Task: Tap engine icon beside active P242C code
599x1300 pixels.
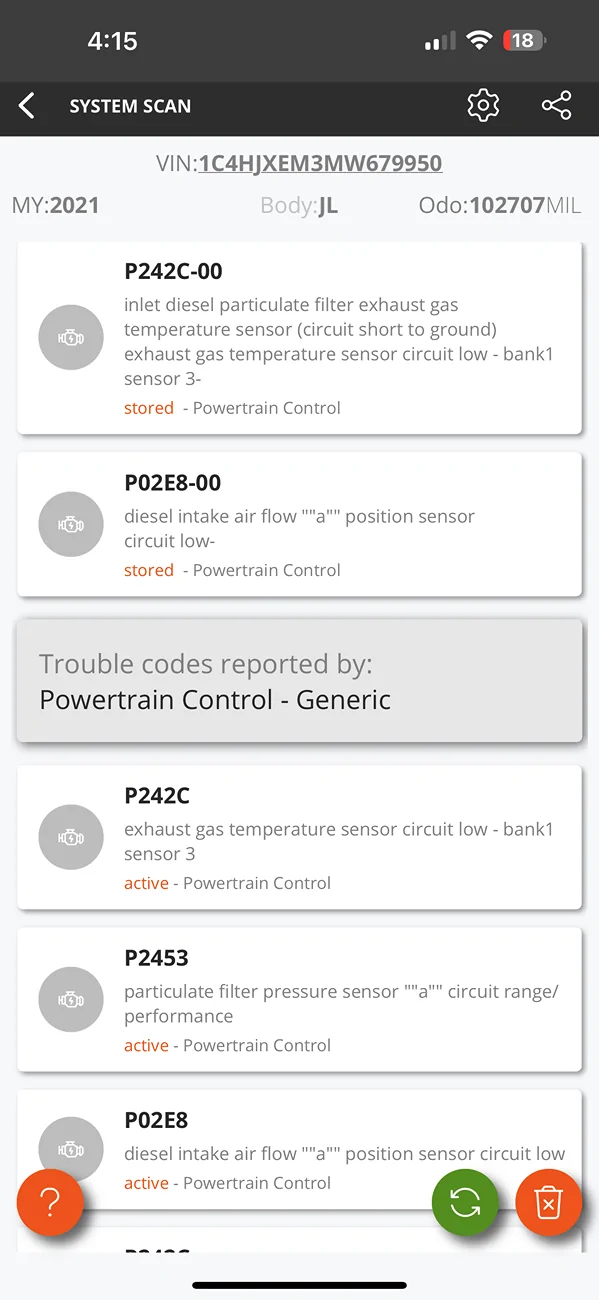Action: 71,838
